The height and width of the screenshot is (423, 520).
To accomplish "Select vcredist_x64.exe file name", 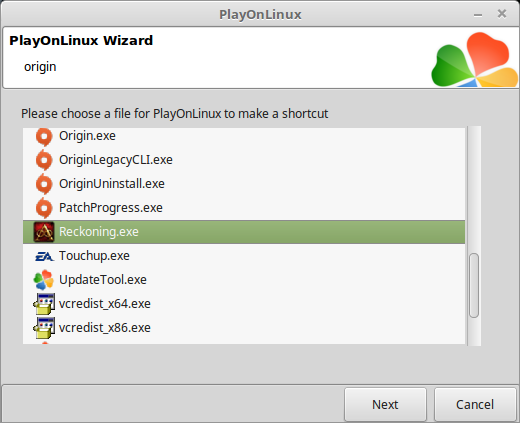I will coord(105,304).
